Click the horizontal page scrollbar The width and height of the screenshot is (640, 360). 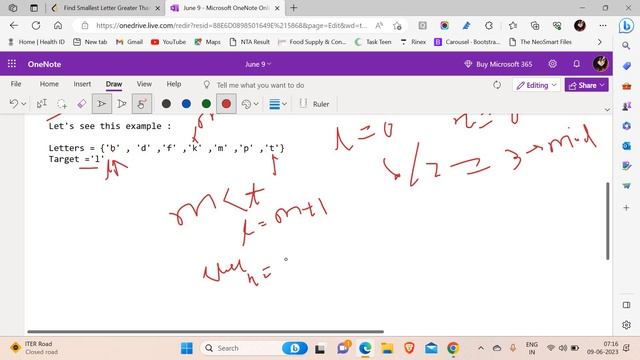(x=205, y=331)
